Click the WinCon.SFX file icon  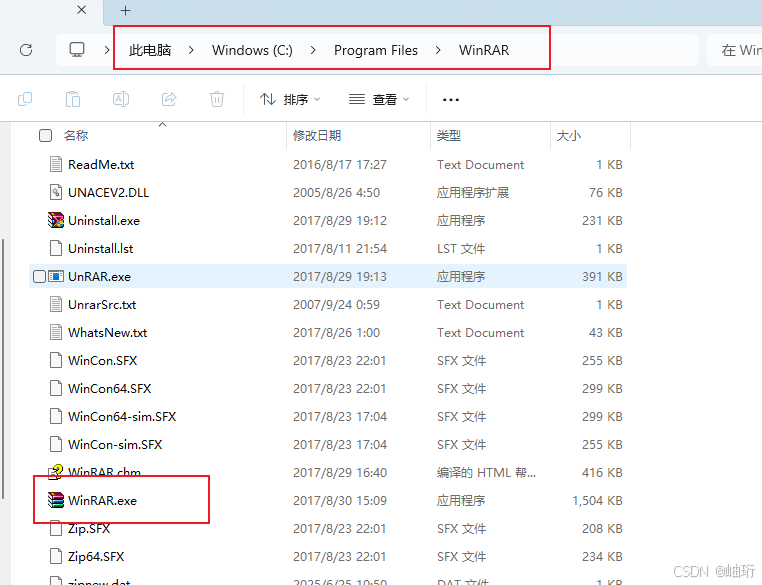click(56, 361)
